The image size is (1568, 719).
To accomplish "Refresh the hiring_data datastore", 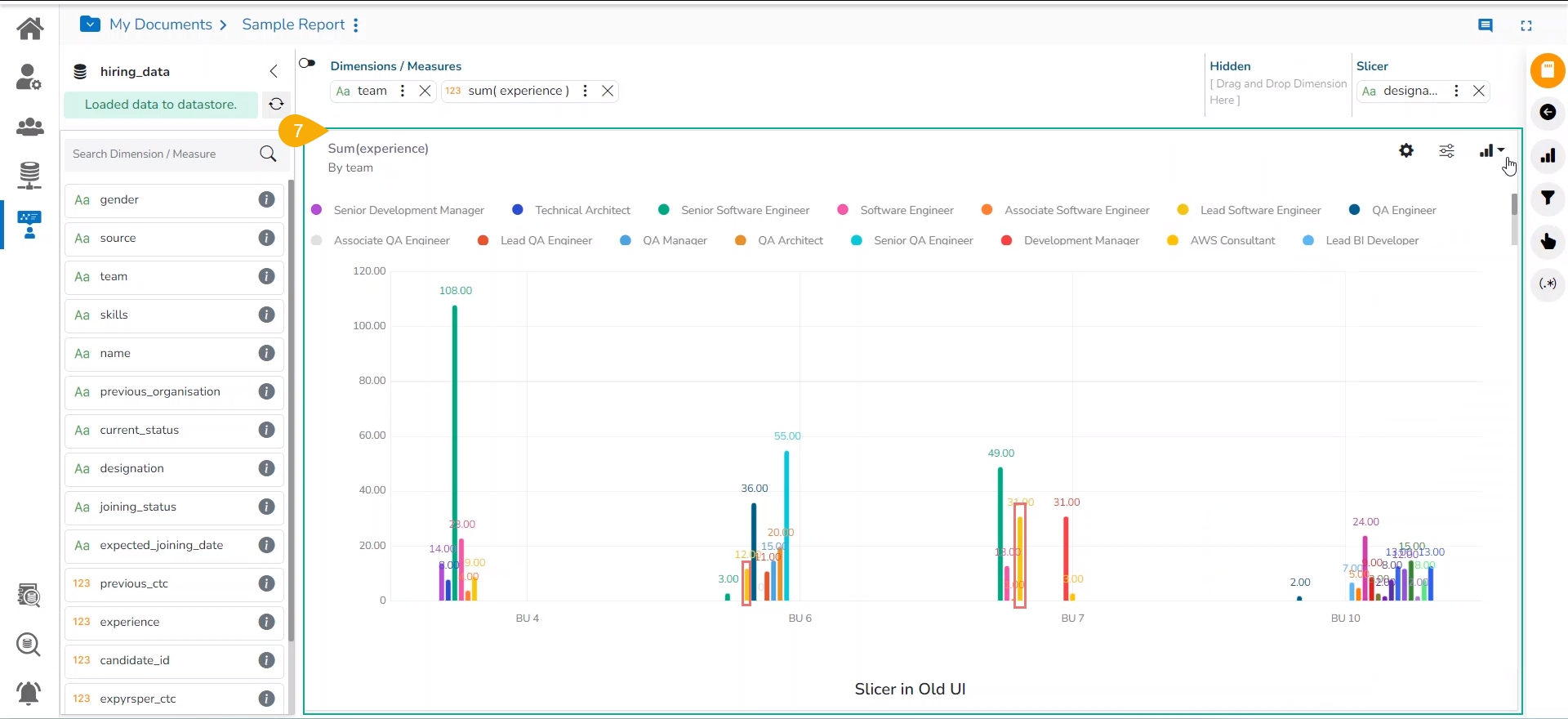I will [276, 105].
